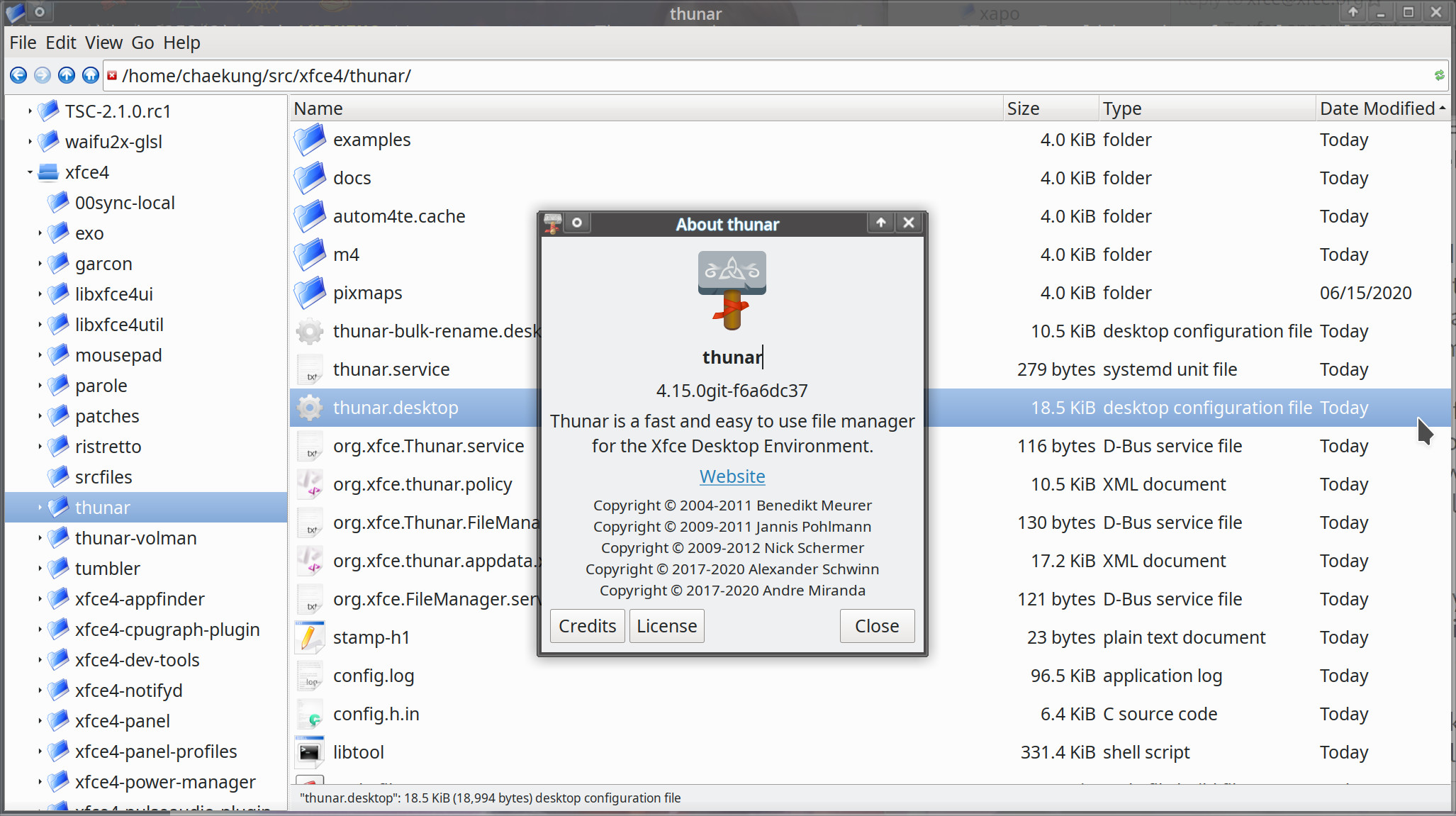Click the thunar-bulk-rename gear icon
The height and width of the screenshot is (816, 1456).
coord(310,331)
